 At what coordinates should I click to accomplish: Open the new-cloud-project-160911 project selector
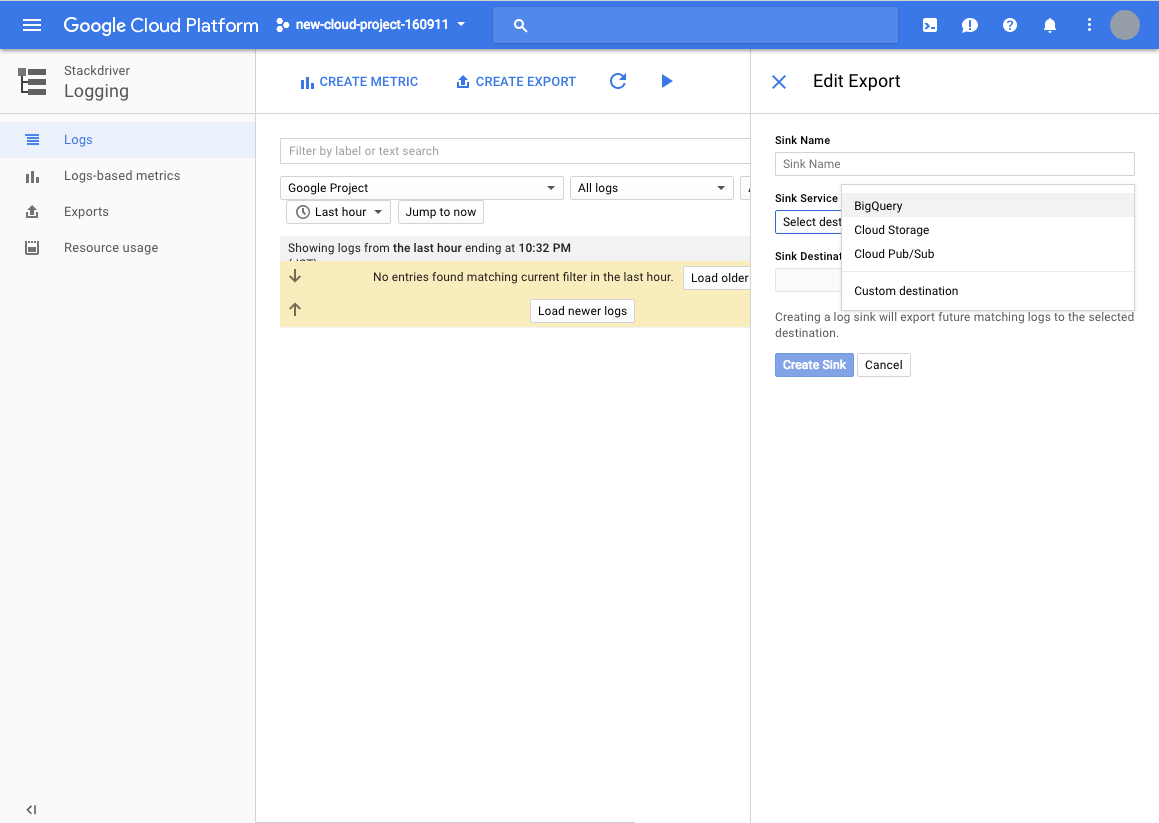[371, 24]
